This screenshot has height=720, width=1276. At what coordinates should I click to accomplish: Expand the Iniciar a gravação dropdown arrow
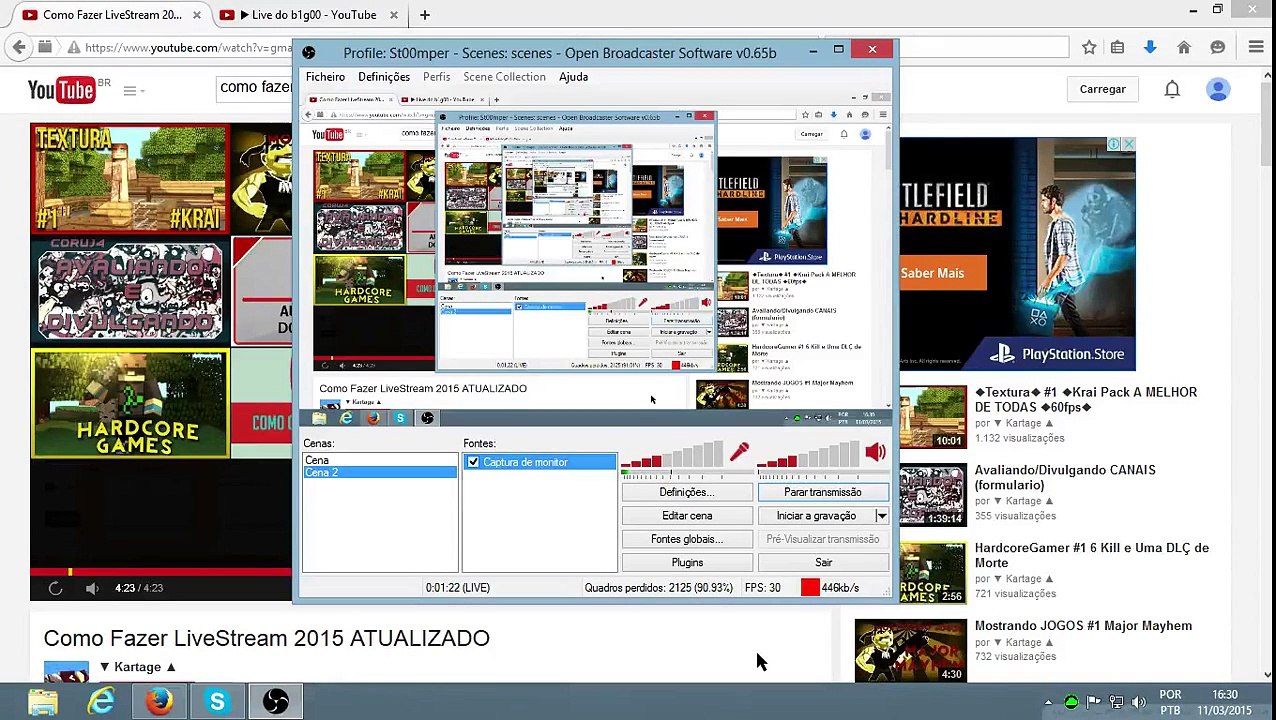[882, 516]
